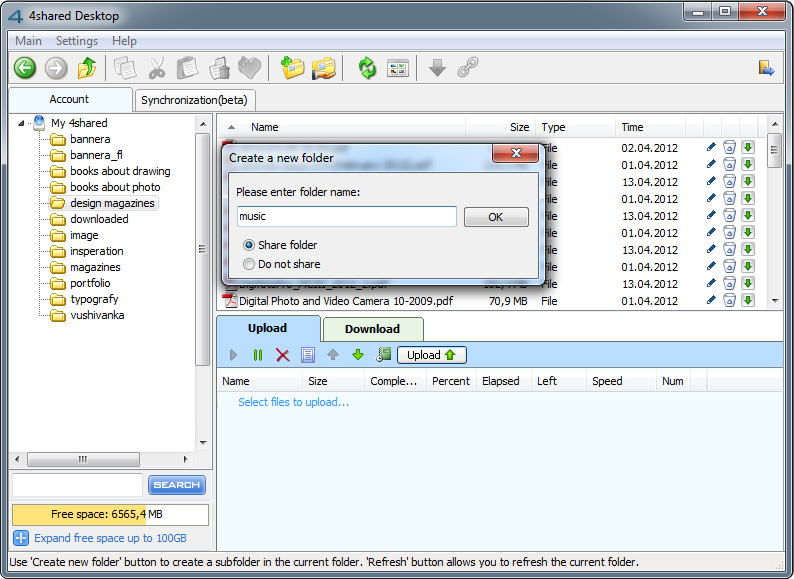Confirm folder name with OK button
Image resolution: width=794 pixels, height=579 pixels.
click(x=496, y=217)
